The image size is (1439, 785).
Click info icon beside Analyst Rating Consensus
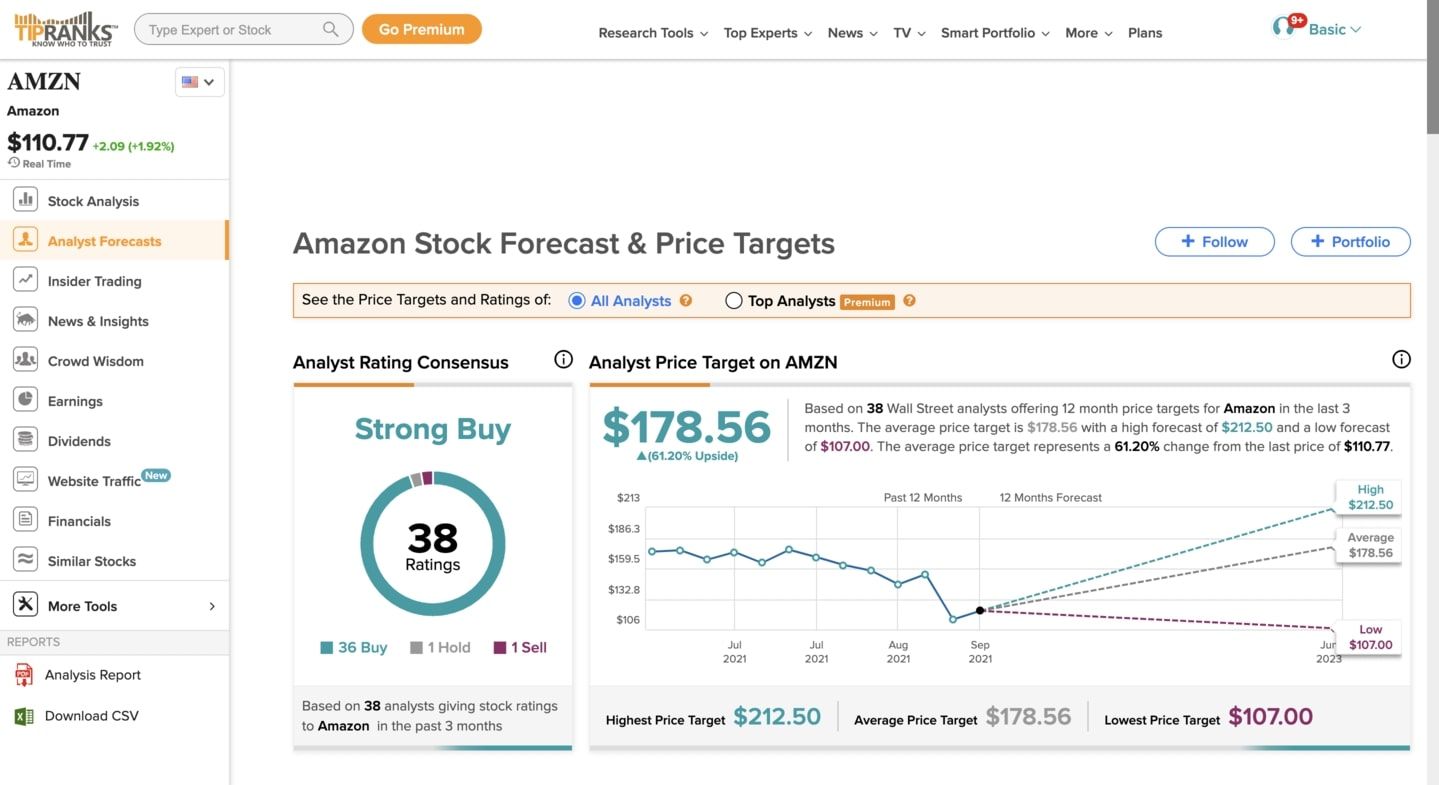coord(563,360)
